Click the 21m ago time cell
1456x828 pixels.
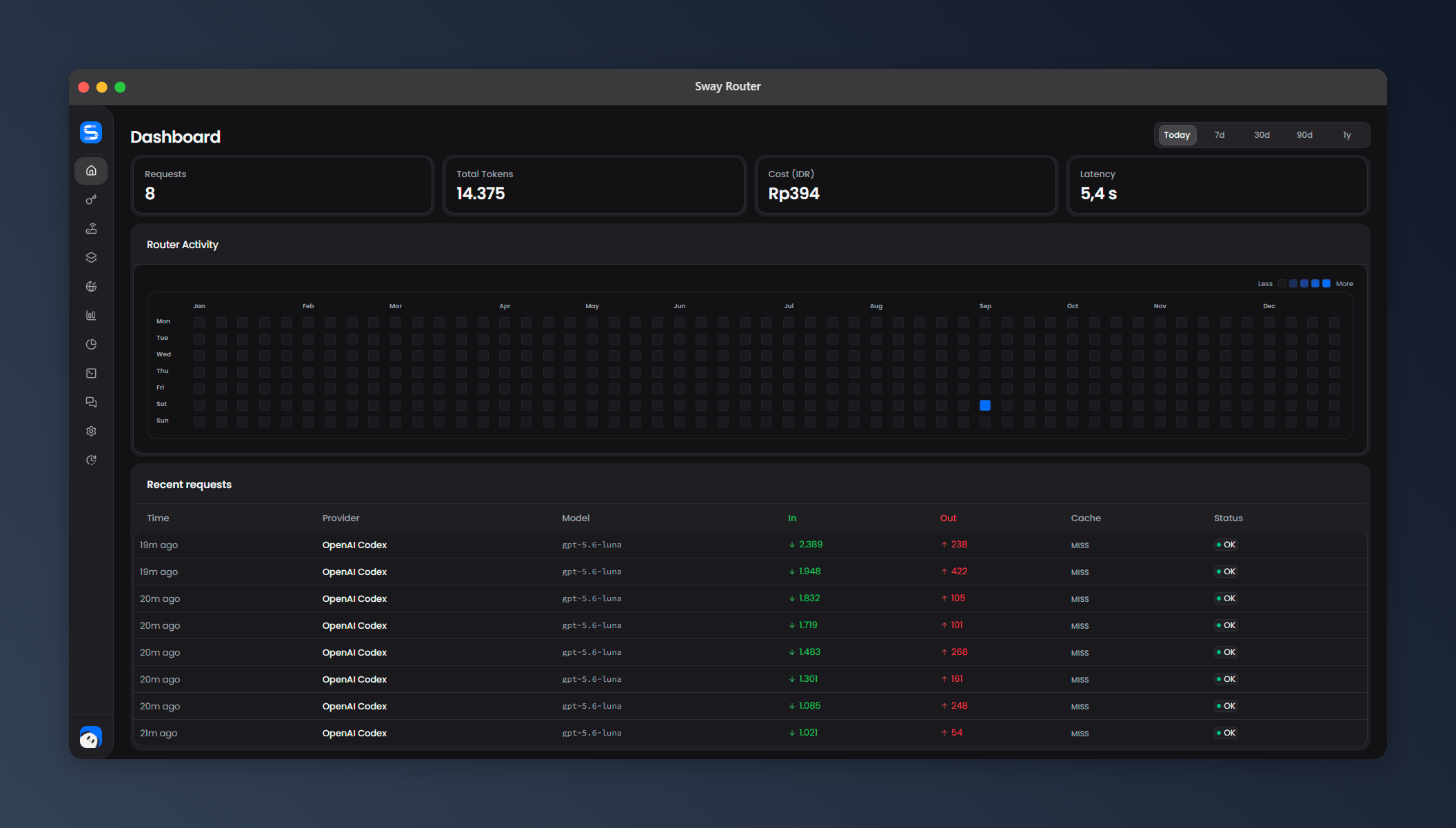(x=159, y=733)
